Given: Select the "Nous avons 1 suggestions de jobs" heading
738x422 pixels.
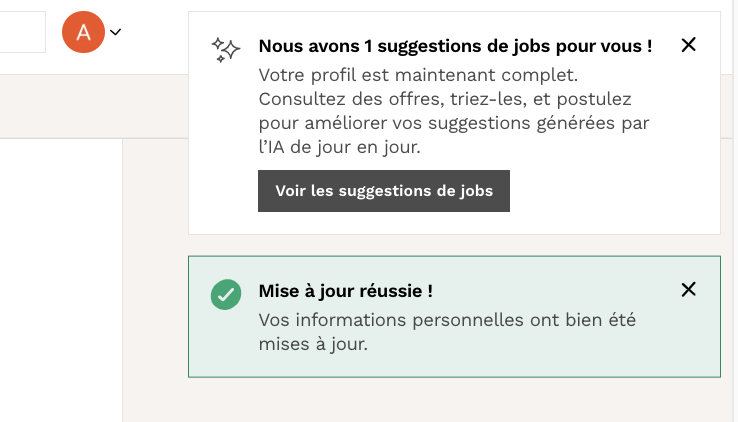Looking at the screenshot, I should 455,46.
